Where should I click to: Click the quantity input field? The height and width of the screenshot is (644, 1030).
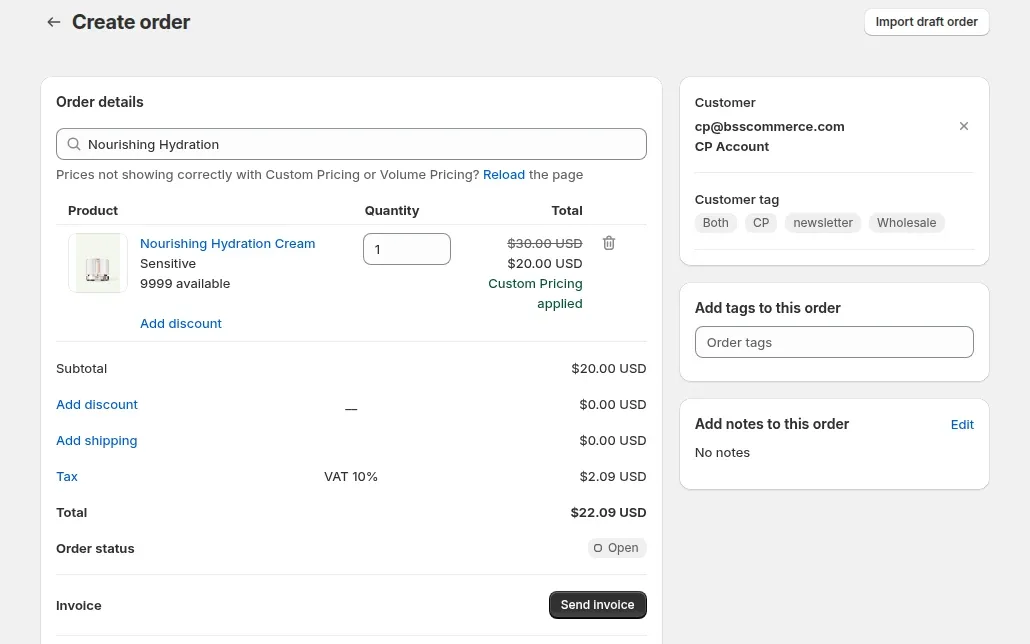(407, 249)
